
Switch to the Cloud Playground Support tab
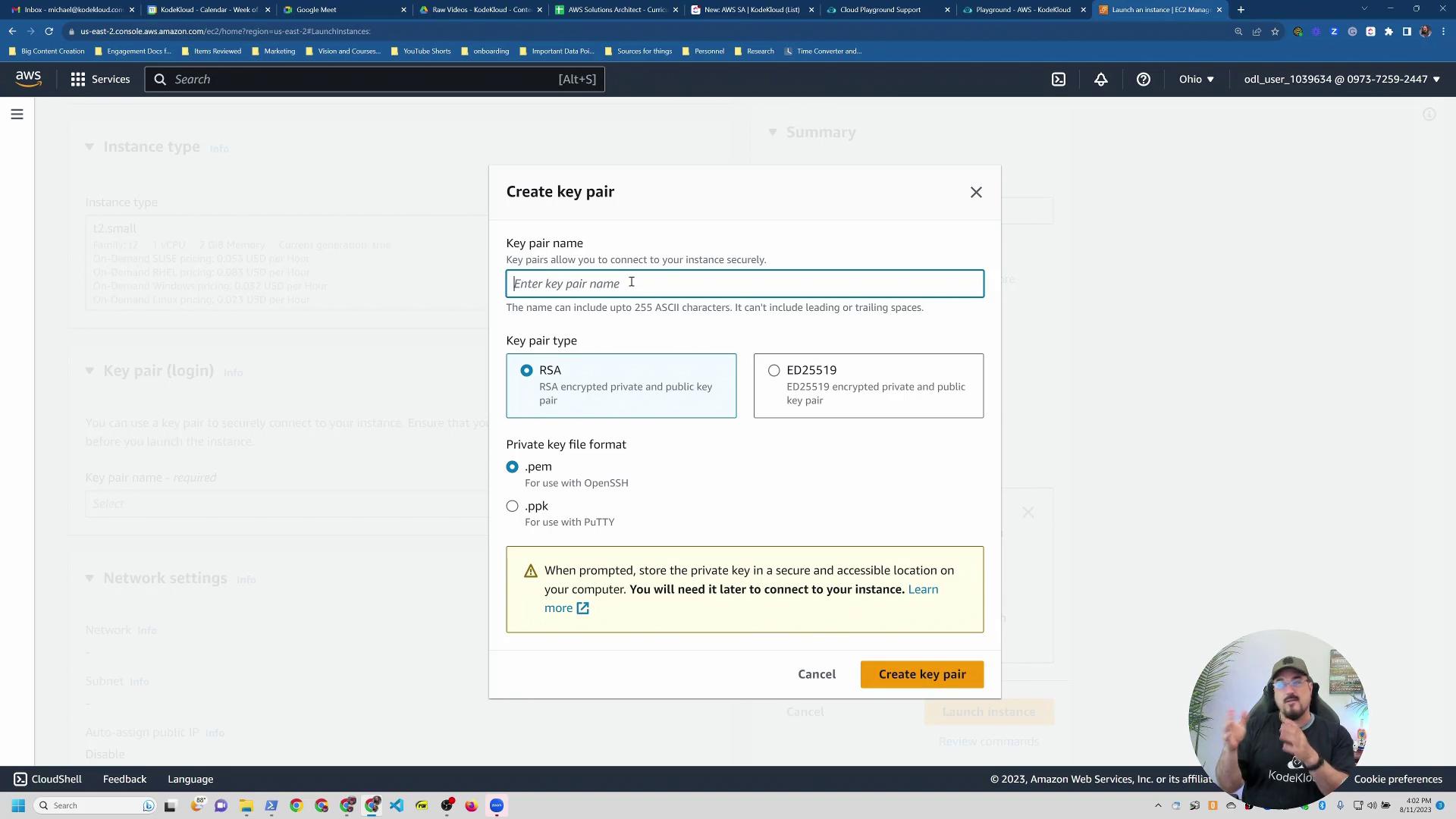point(880,10)
